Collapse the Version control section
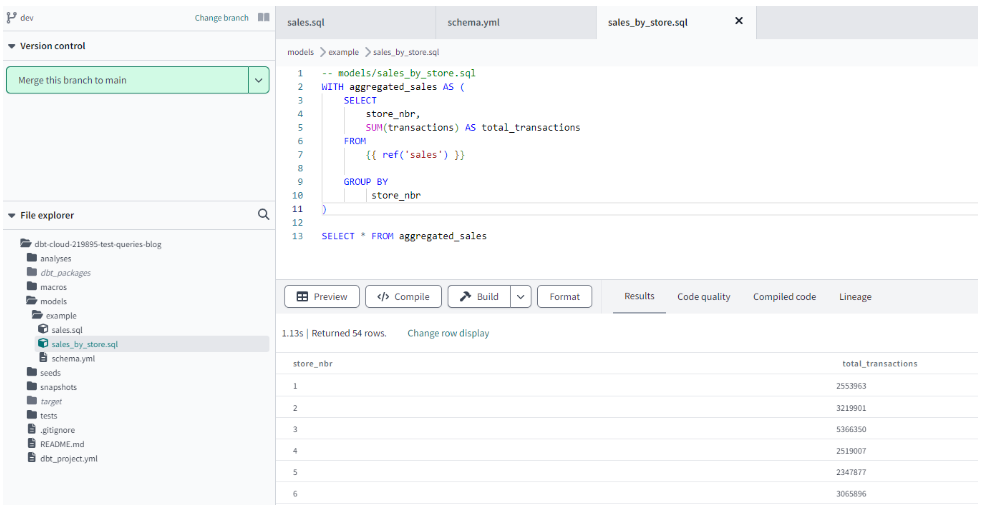This screenshot has width=983, height=505. point(11,46)
